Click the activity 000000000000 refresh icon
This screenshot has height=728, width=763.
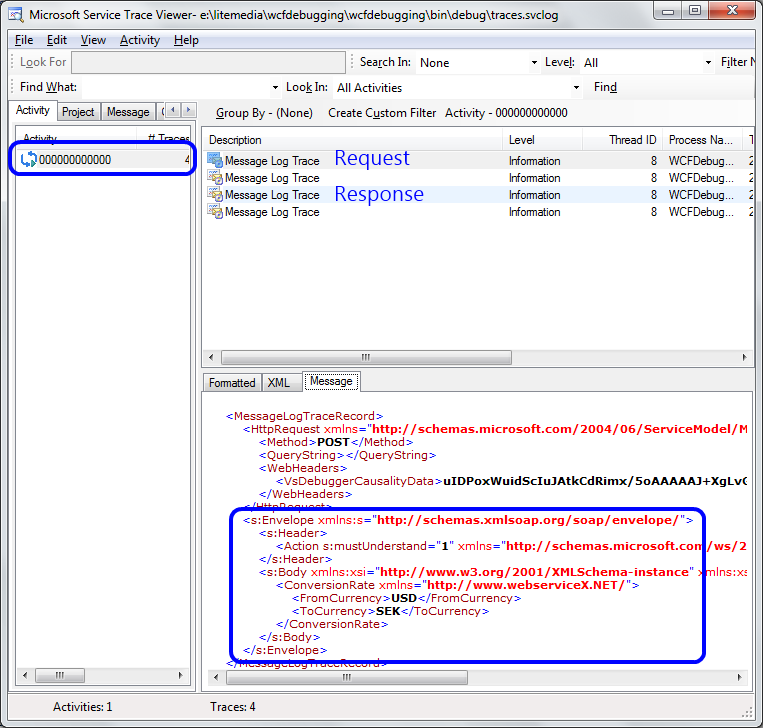click(x=29, y=160)
